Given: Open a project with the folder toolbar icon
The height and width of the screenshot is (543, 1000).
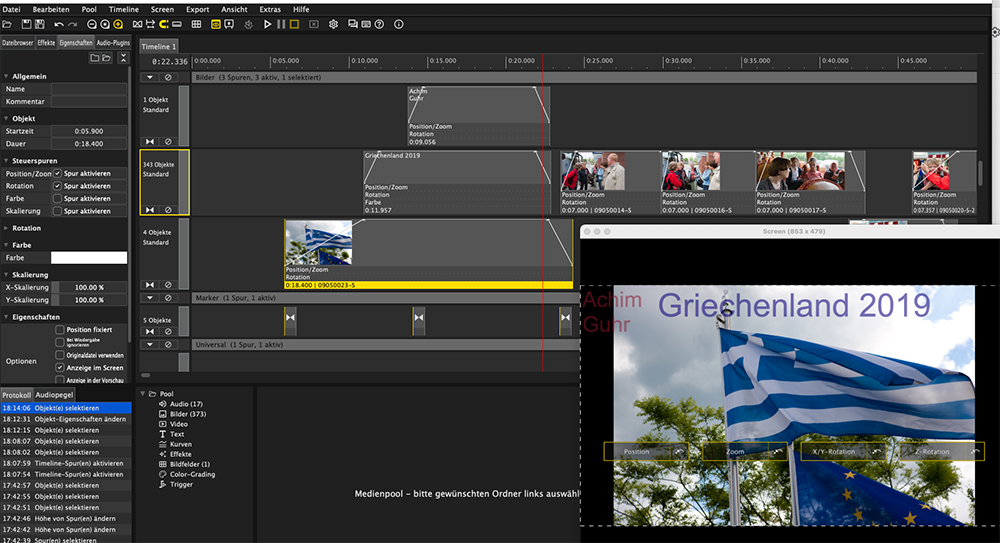Looking at the screenshot, I should (7, 24).
